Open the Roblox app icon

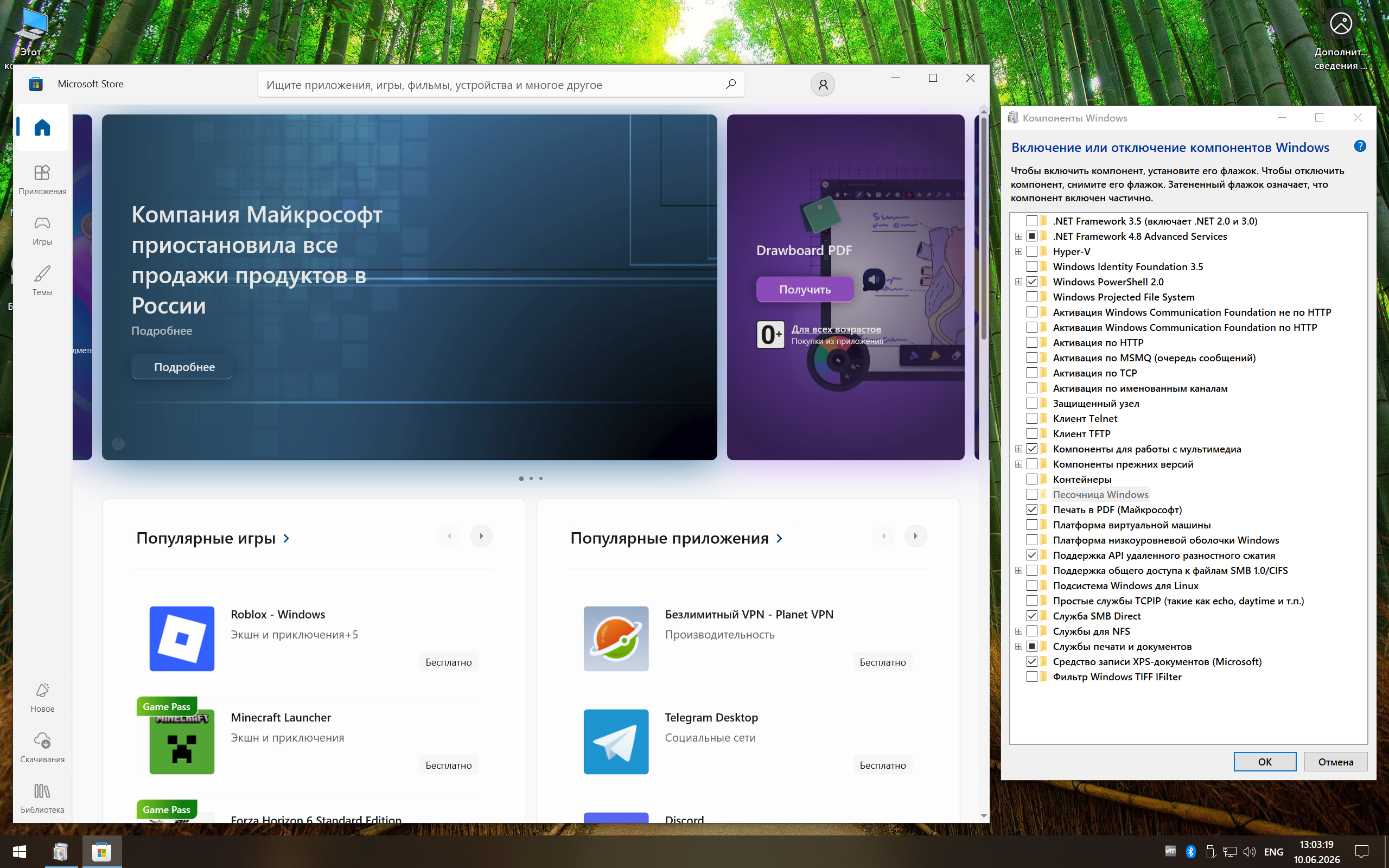[182, 639]
